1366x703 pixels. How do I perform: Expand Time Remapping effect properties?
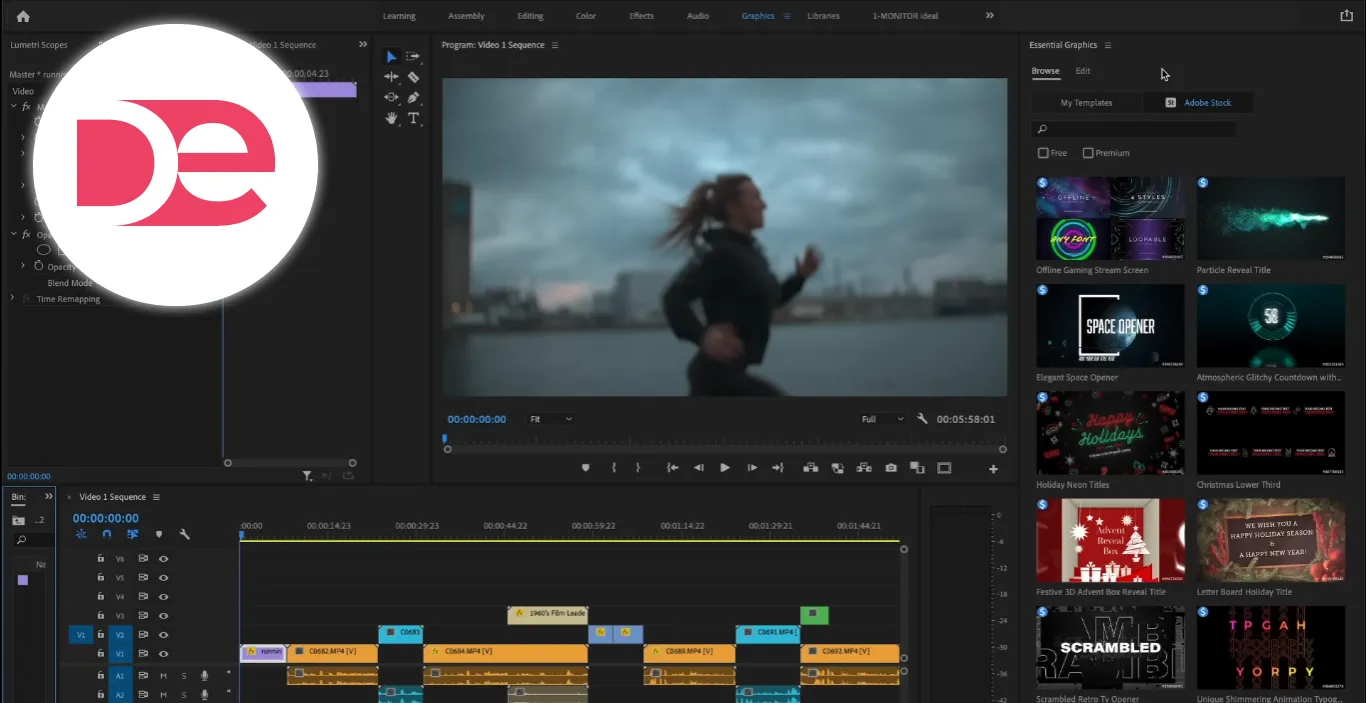click(14, 299)
